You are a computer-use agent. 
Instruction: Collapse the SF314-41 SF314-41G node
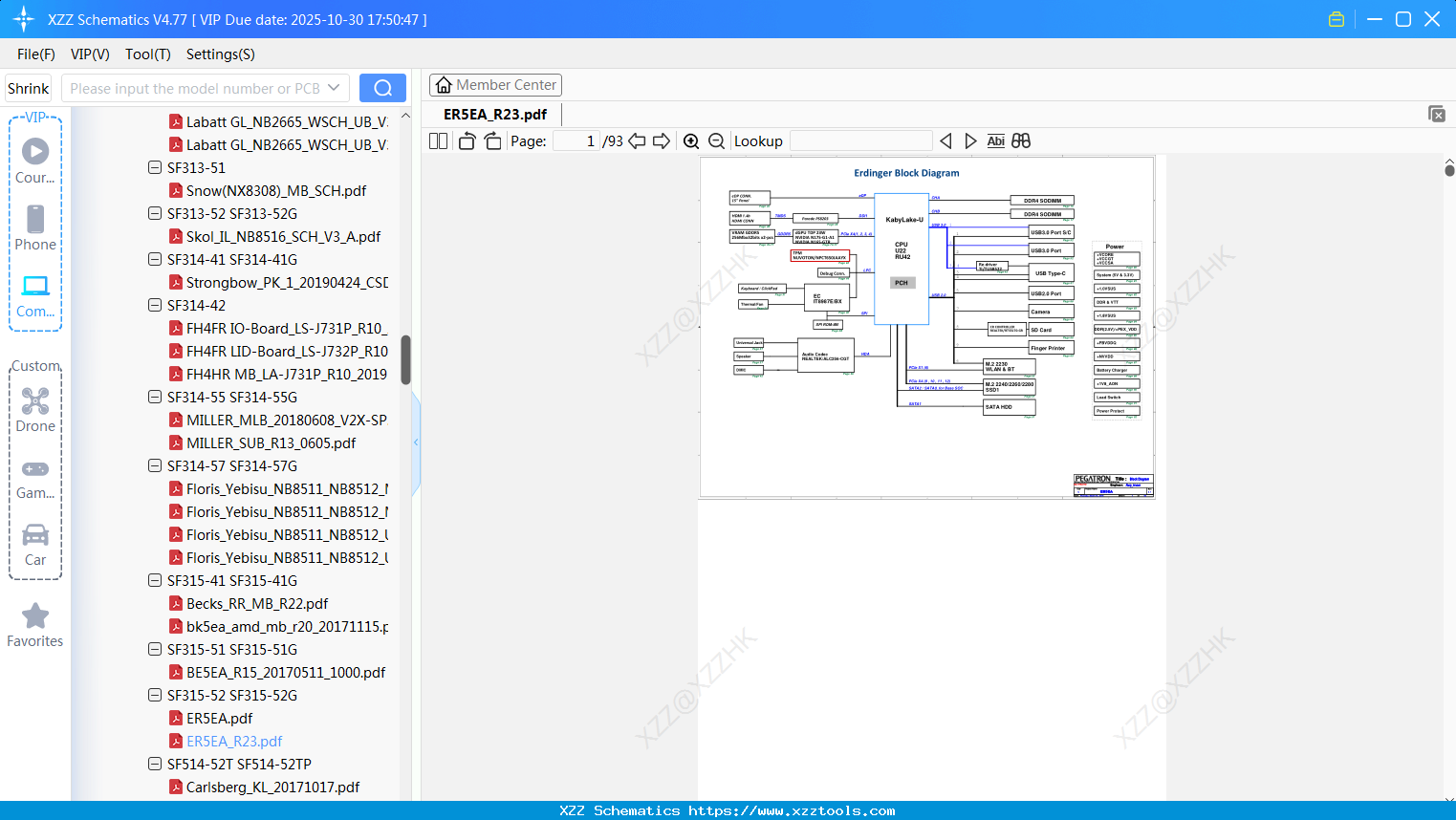click(x=155, y=259)
